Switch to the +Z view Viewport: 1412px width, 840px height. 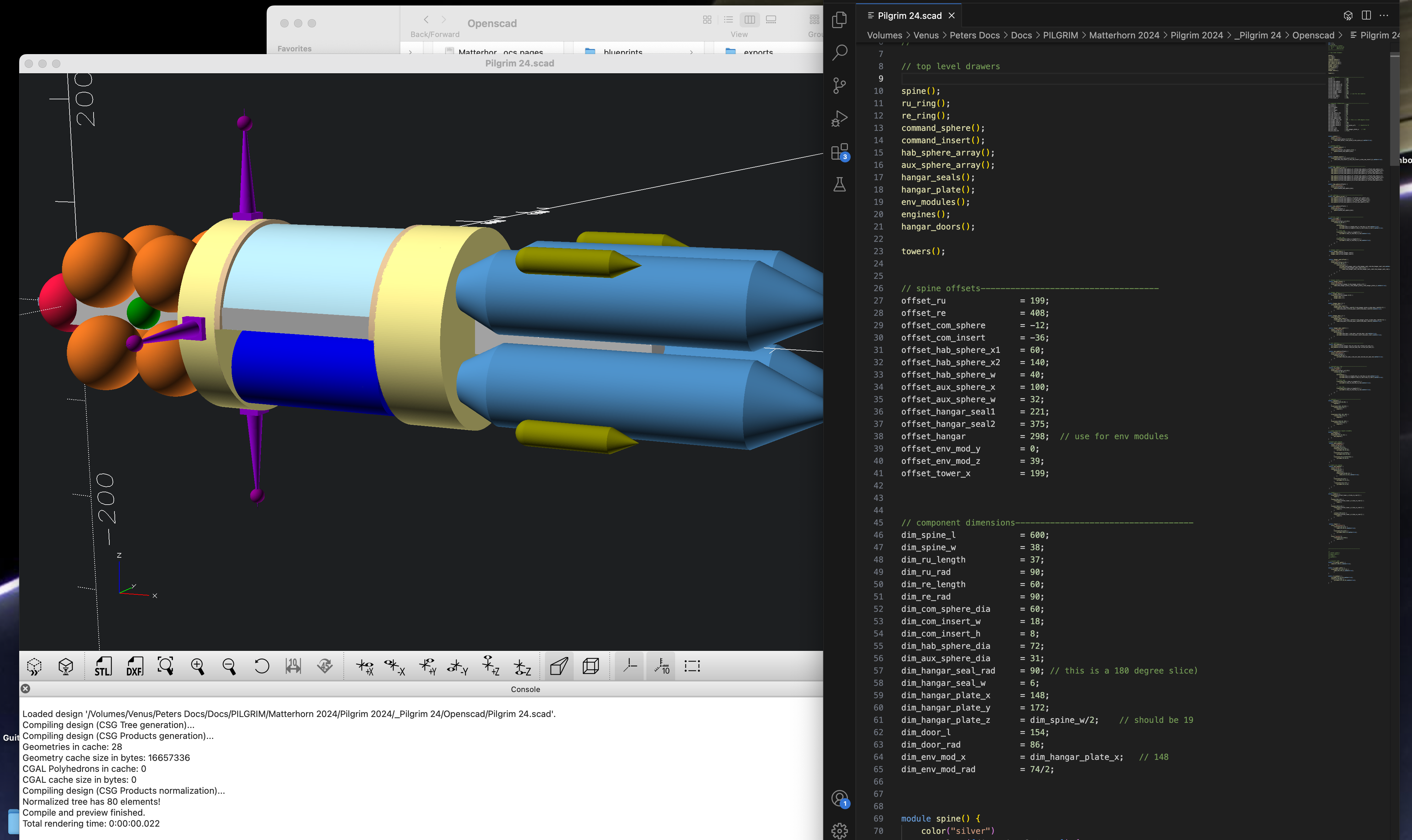click(x=490, y=666)
